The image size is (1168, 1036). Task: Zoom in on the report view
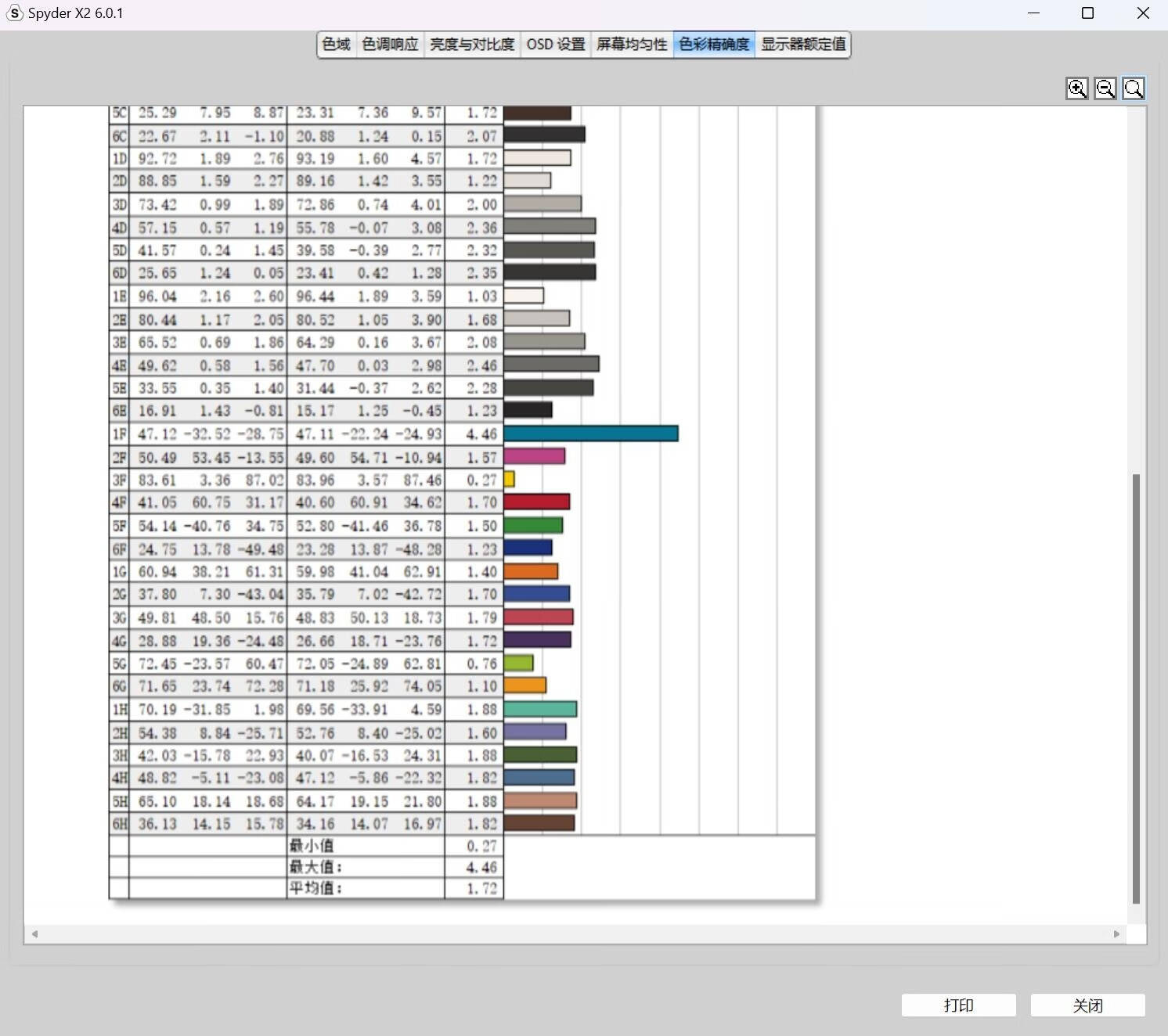click(1077, 88)
